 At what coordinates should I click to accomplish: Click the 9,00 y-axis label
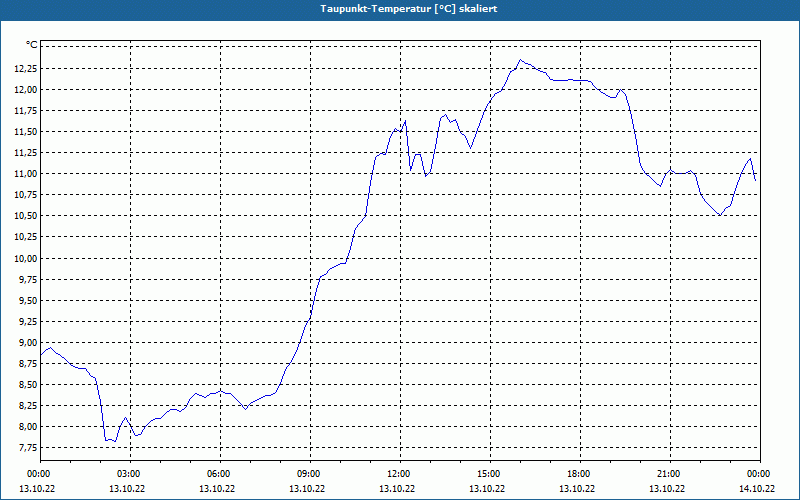click(28, 342)
